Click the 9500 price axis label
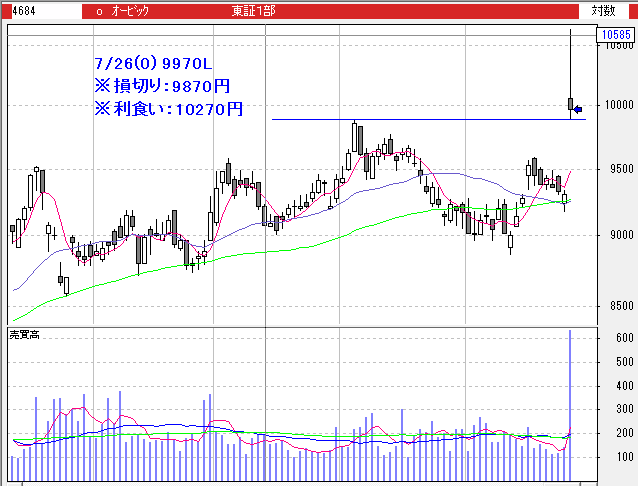 point(616,170)
